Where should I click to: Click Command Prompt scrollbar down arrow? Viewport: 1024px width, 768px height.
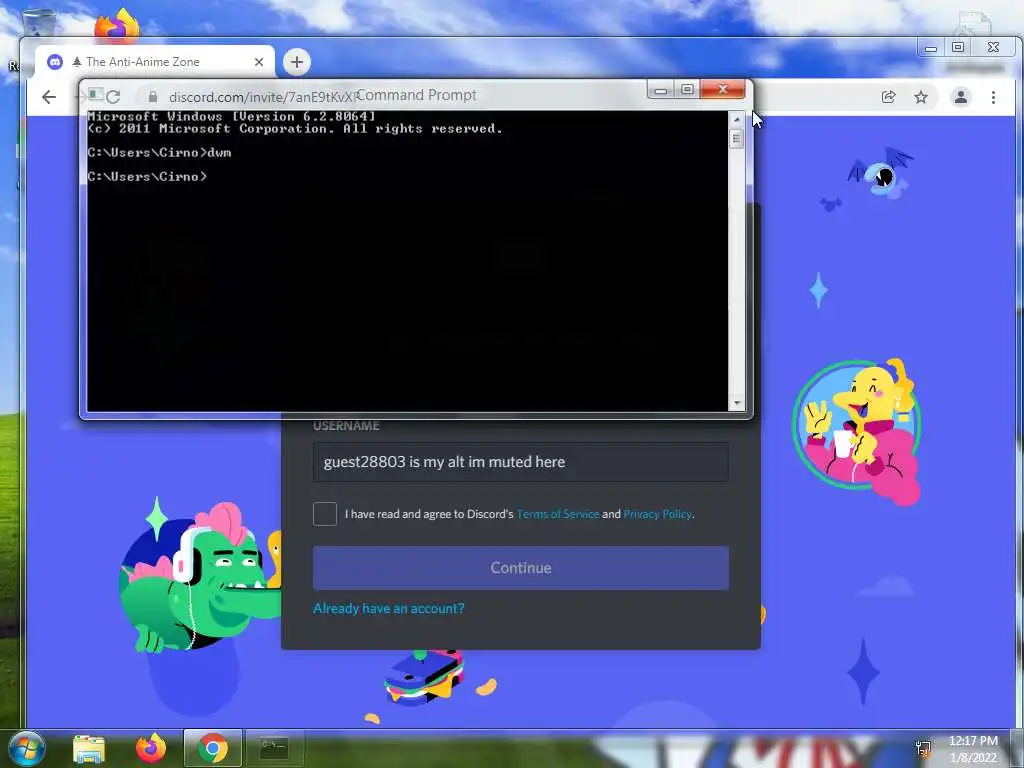tap(737, 403)
